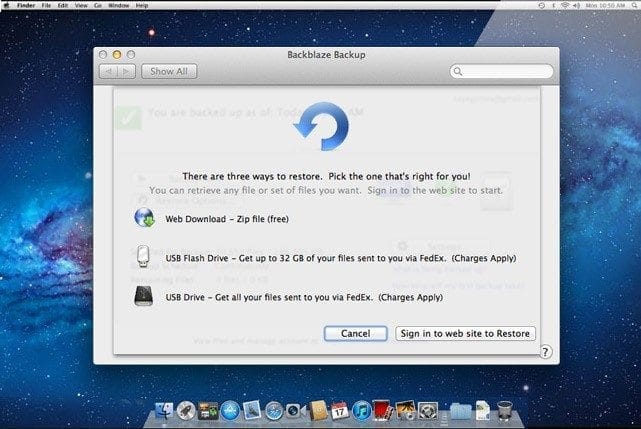Select the USB Flash Drive via FedEx option text
The width and height of the screenshot is (641, 429).
pos(341,258)
